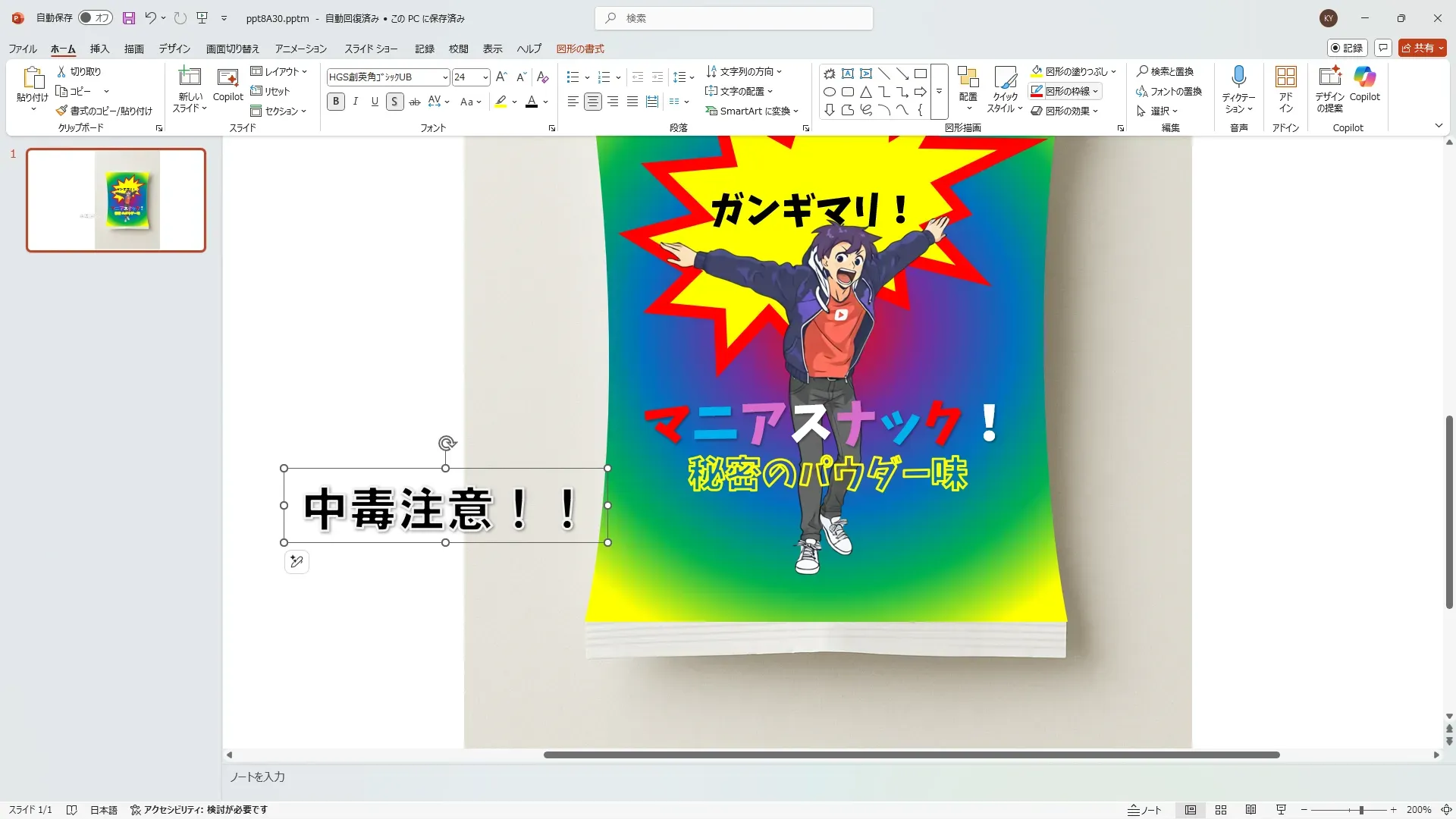Expand the font size dropdown
1456x819 pixels.
[x=485, y=77]
